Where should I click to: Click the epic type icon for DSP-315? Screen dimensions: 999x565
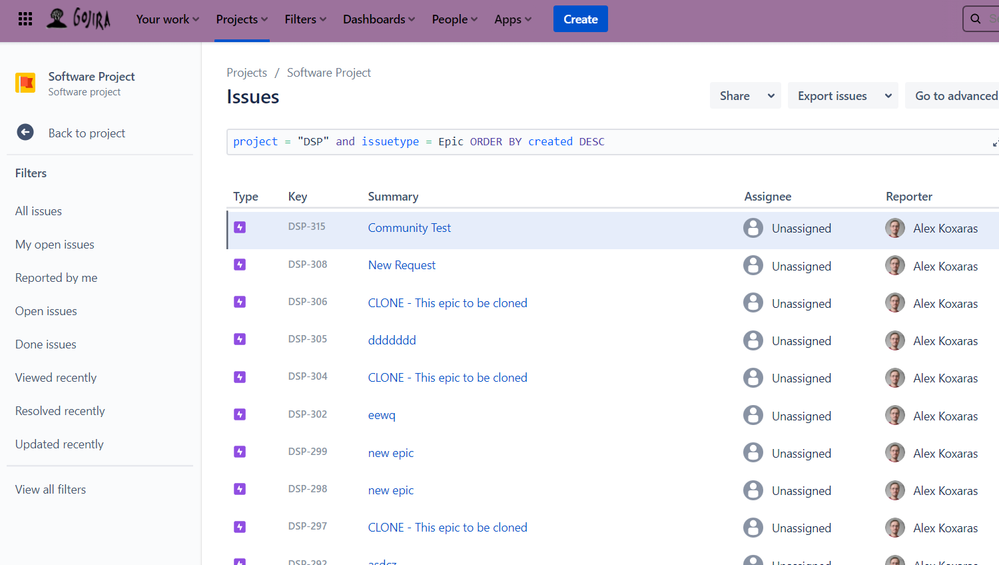[240, 228]
